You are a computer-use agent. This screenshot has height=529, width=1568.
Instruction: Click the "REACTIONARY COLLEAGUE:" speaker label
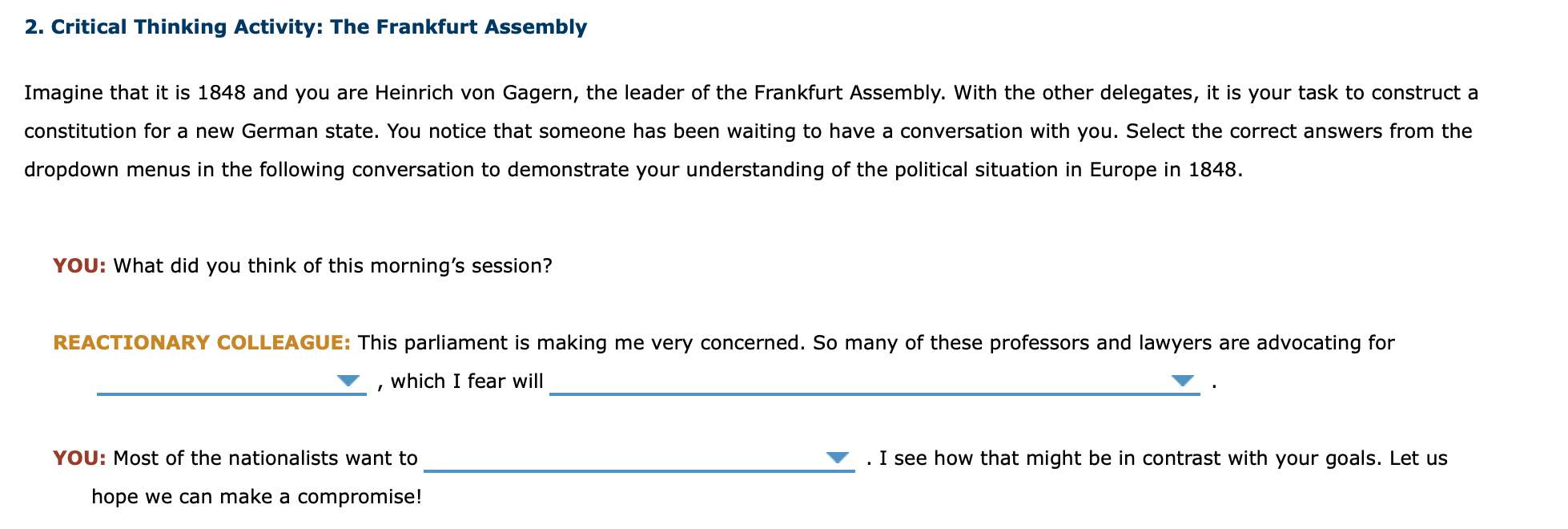click(202, 342)
